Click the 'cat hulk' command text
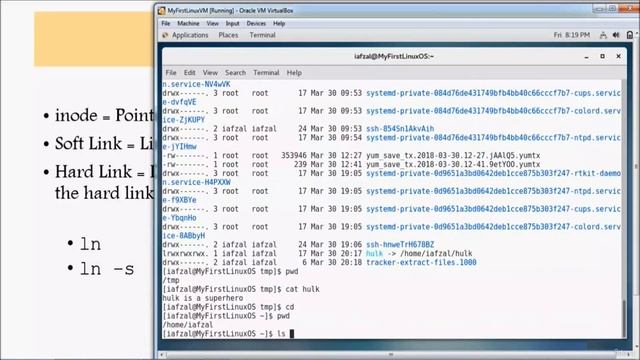This screenshot has height=360, width=640. [x=302, y=289]
